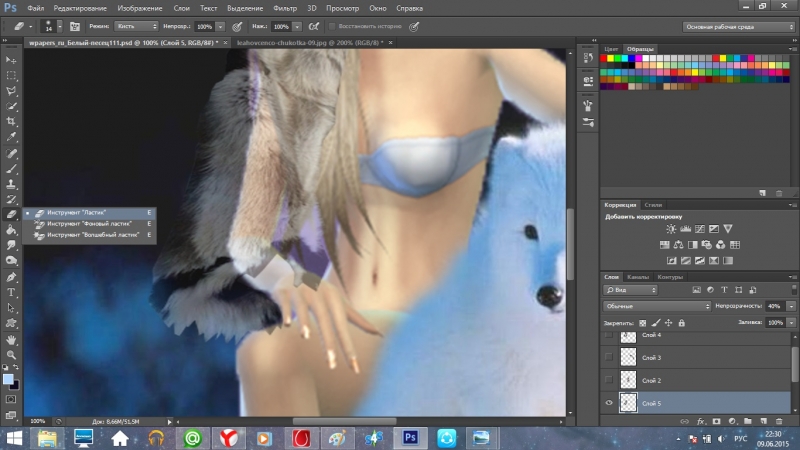Toggle lock transparent pixels
800x450 pixels.
pos(642,323)
